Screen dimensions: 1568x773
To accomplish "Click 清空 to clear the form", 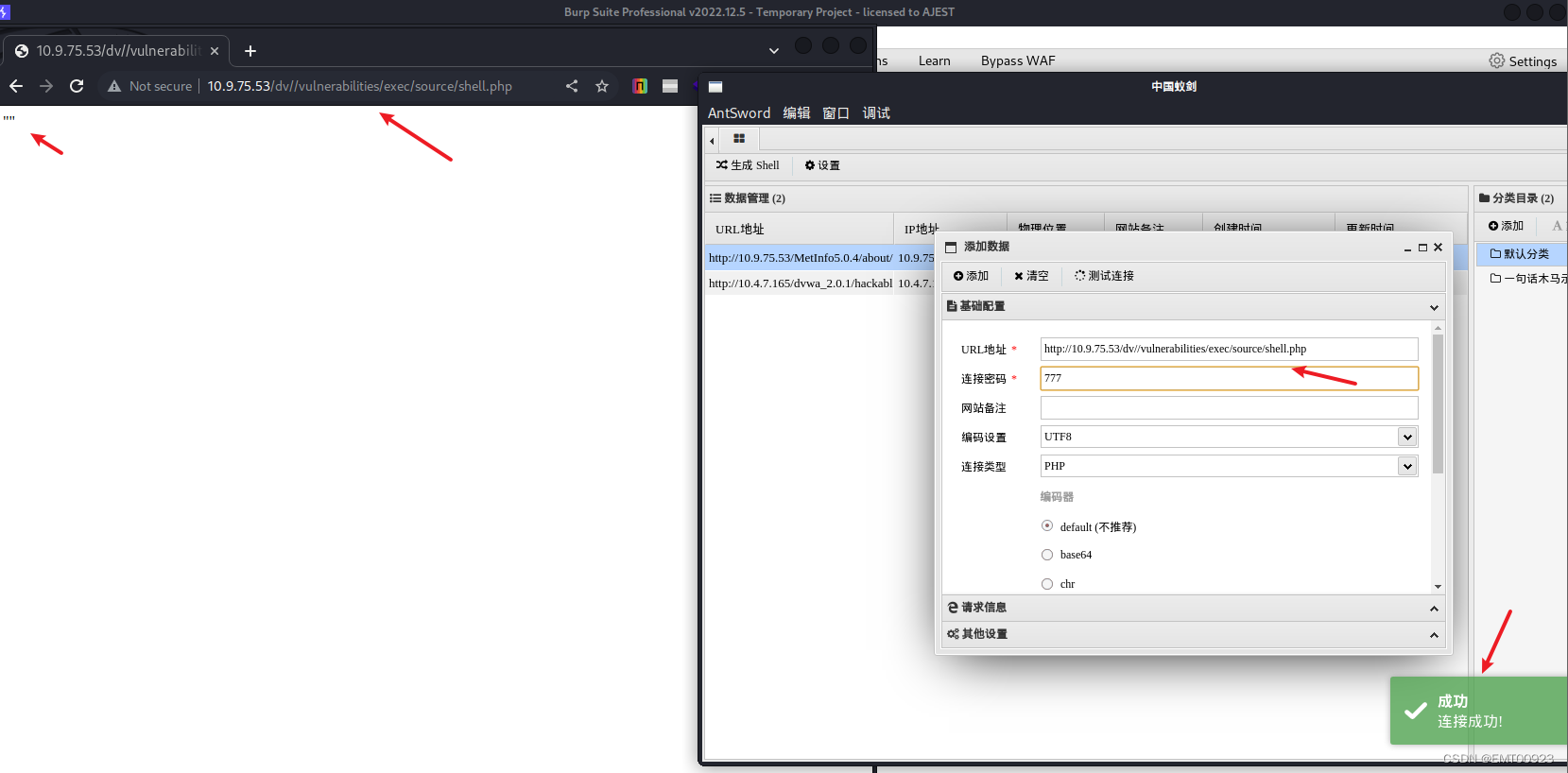I will tap(1031, 276).
